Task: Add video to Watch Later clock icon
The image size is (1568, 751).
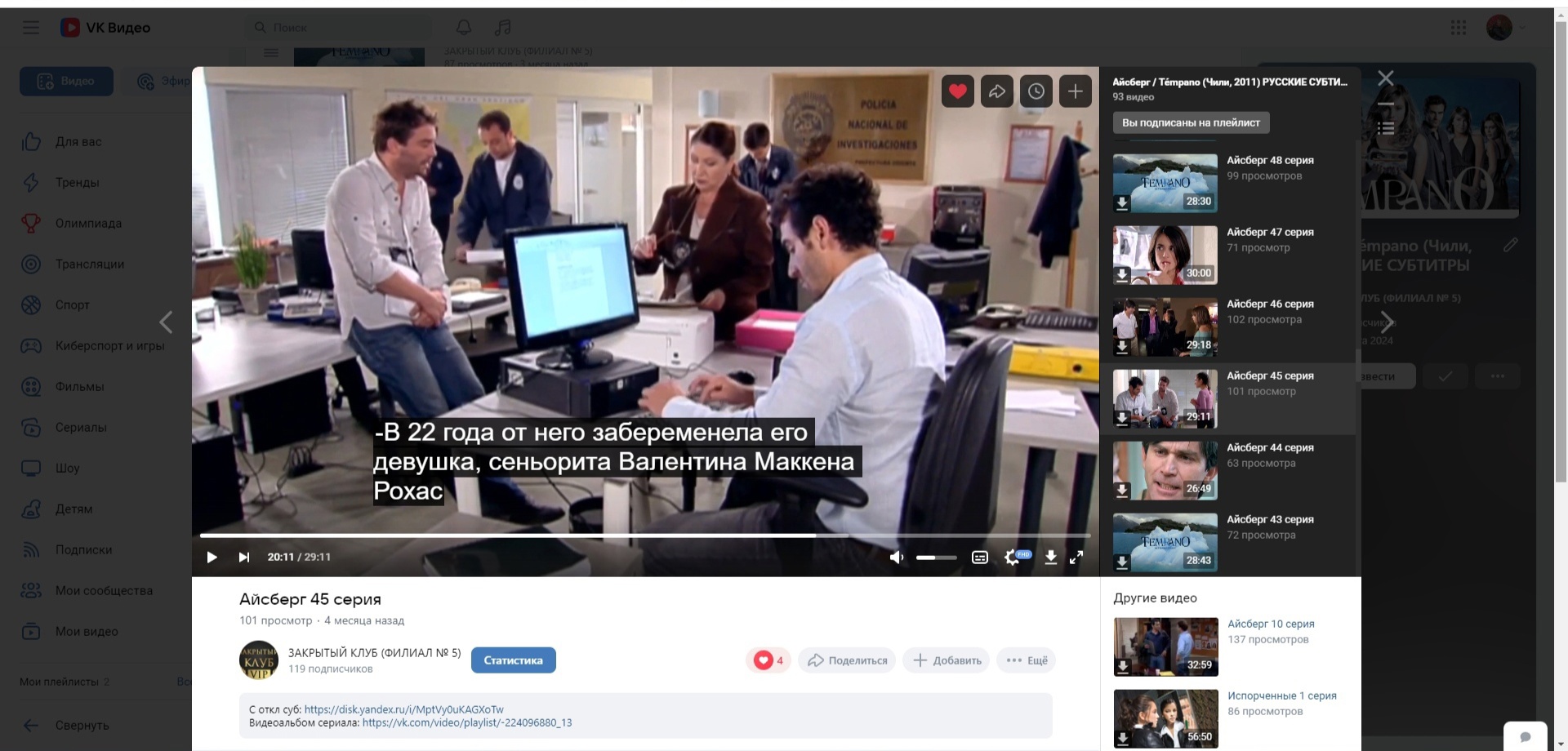Action: (1036, 91)
